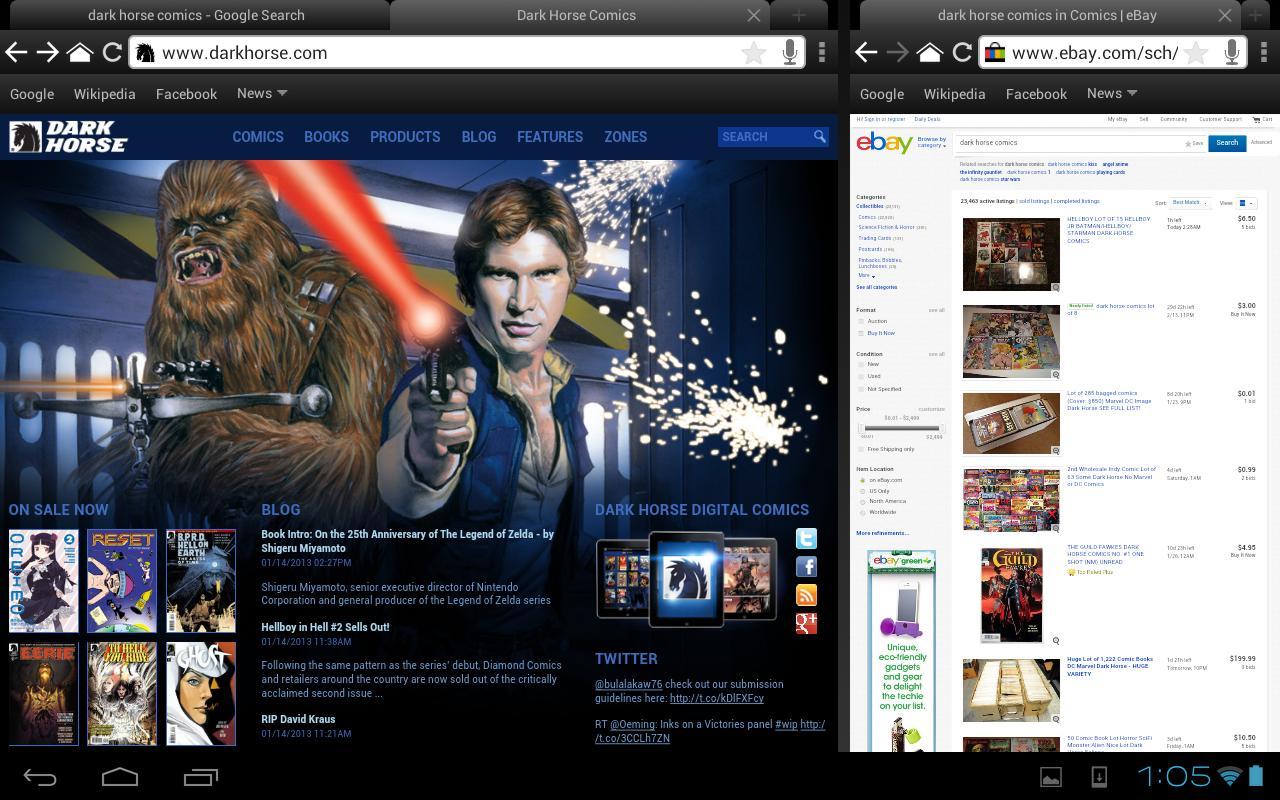Image resolution: width=1280 pixels, height=800 pixels.
Task: Open the FEATURES menu on Dark Horse
Action: [x=550, y=137]
